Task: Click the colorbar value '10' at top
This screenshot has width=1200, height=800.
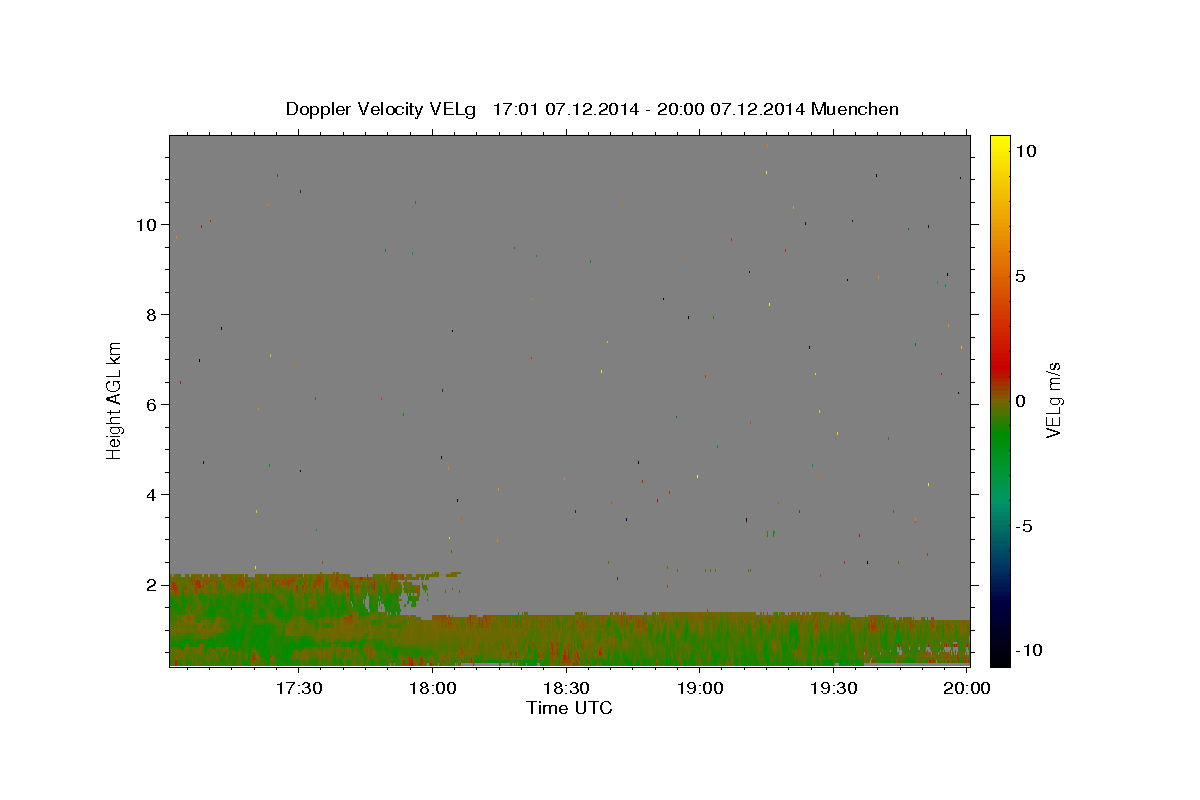Action: (1025, 151)
